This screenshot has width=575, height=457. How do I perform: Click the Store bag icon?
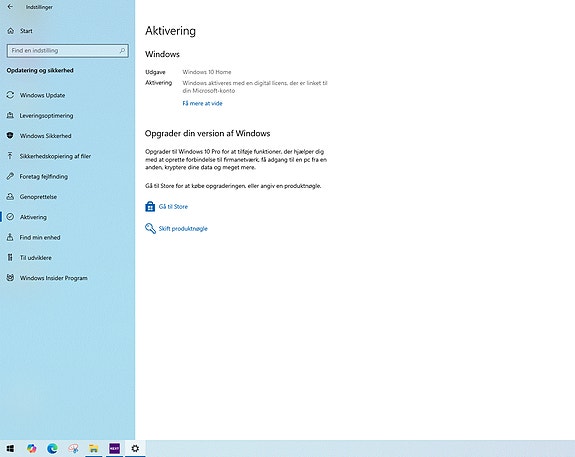tap(150, 206)
